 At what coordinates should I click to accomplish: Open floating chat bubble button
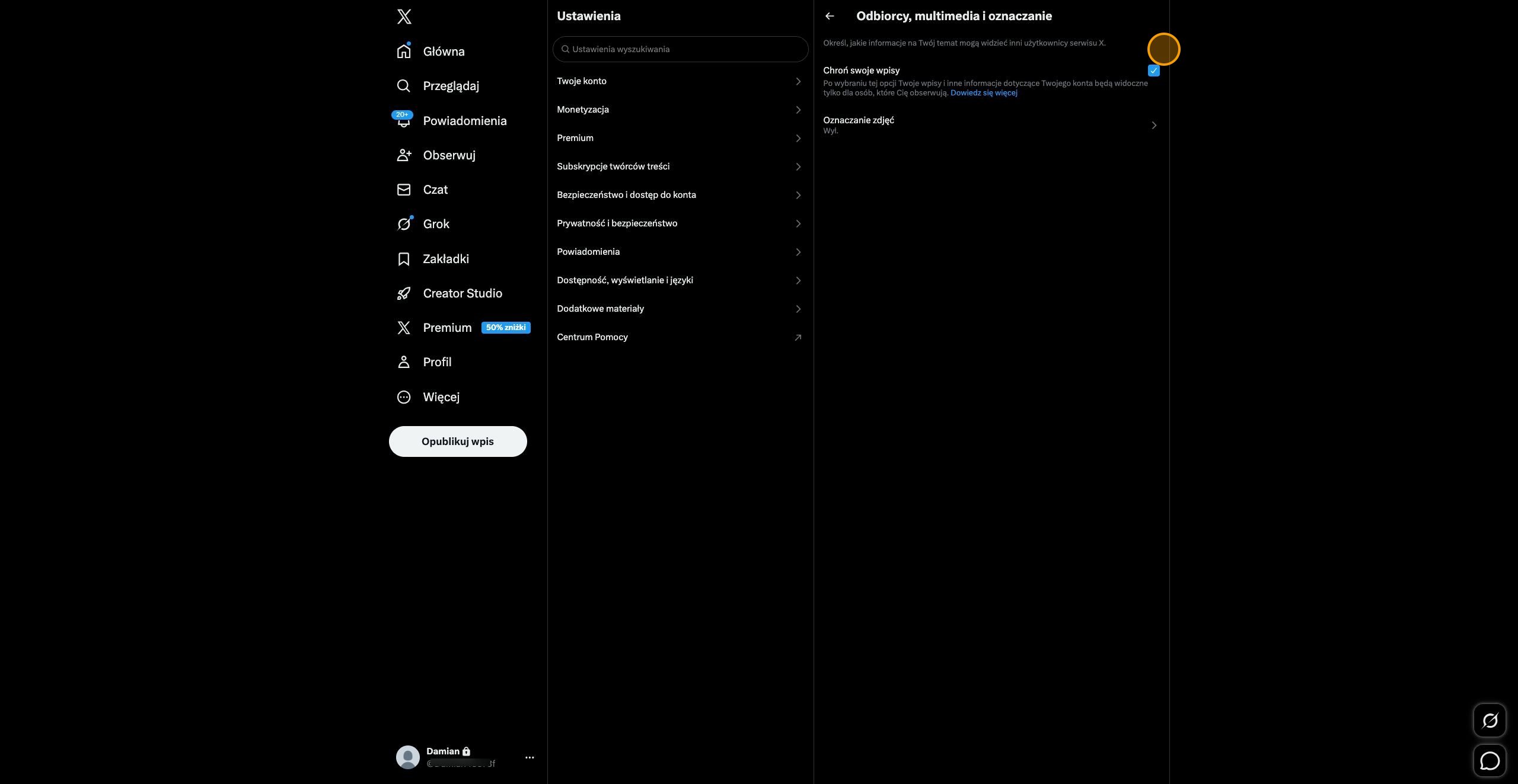point(1490,761)
